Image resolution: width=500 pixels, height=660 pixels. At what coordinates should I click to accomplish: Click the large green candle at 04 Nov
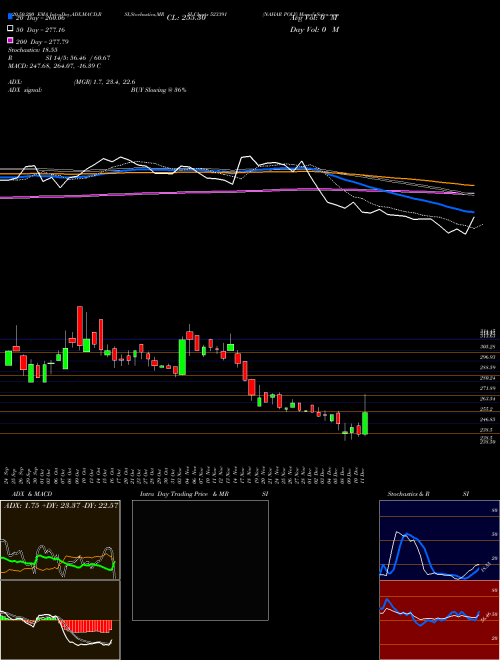coord(182,357)
